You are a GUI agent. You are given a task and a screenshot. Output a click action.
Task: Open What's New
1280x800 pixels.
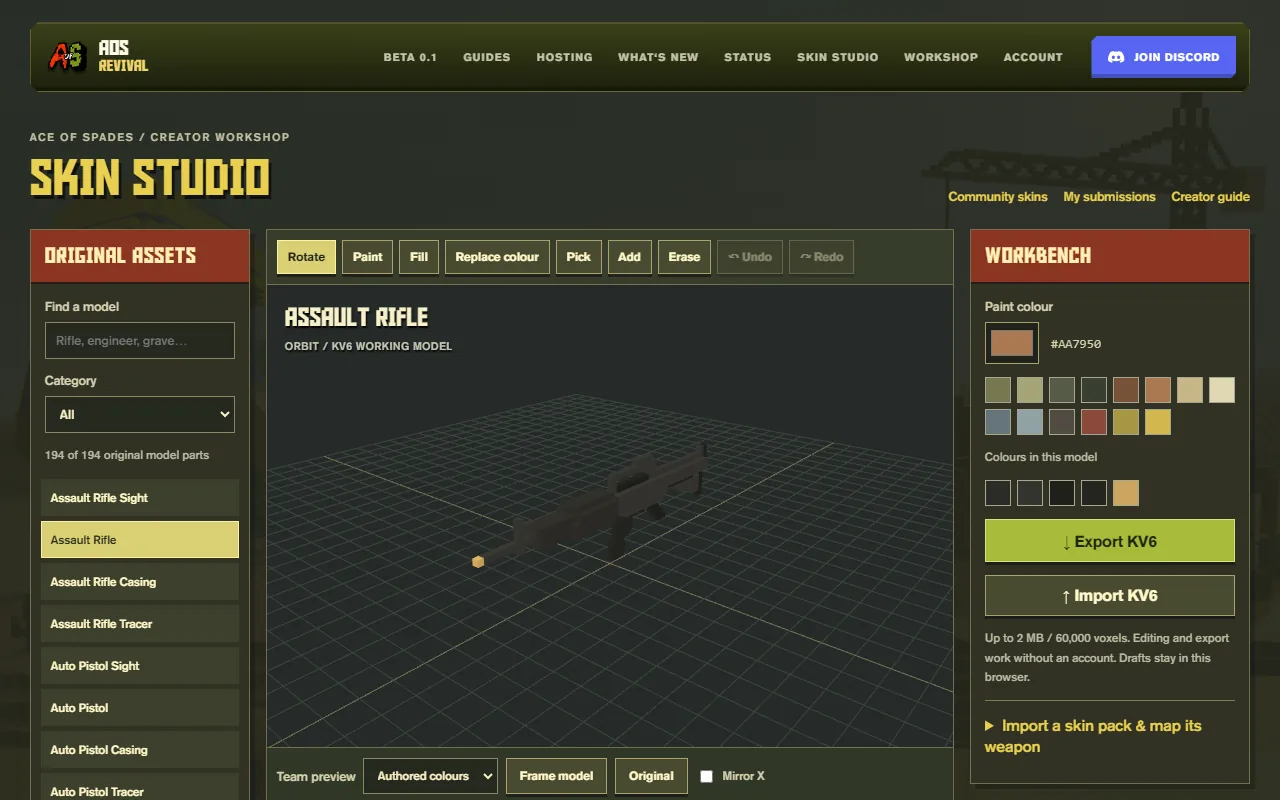tap(658, 57)
